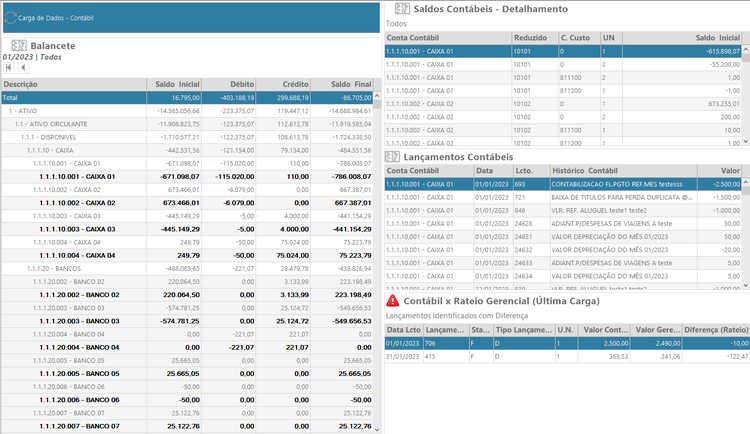Click difference value -122,47
This screenshot has height=434, width=750.
click(736, 357)
